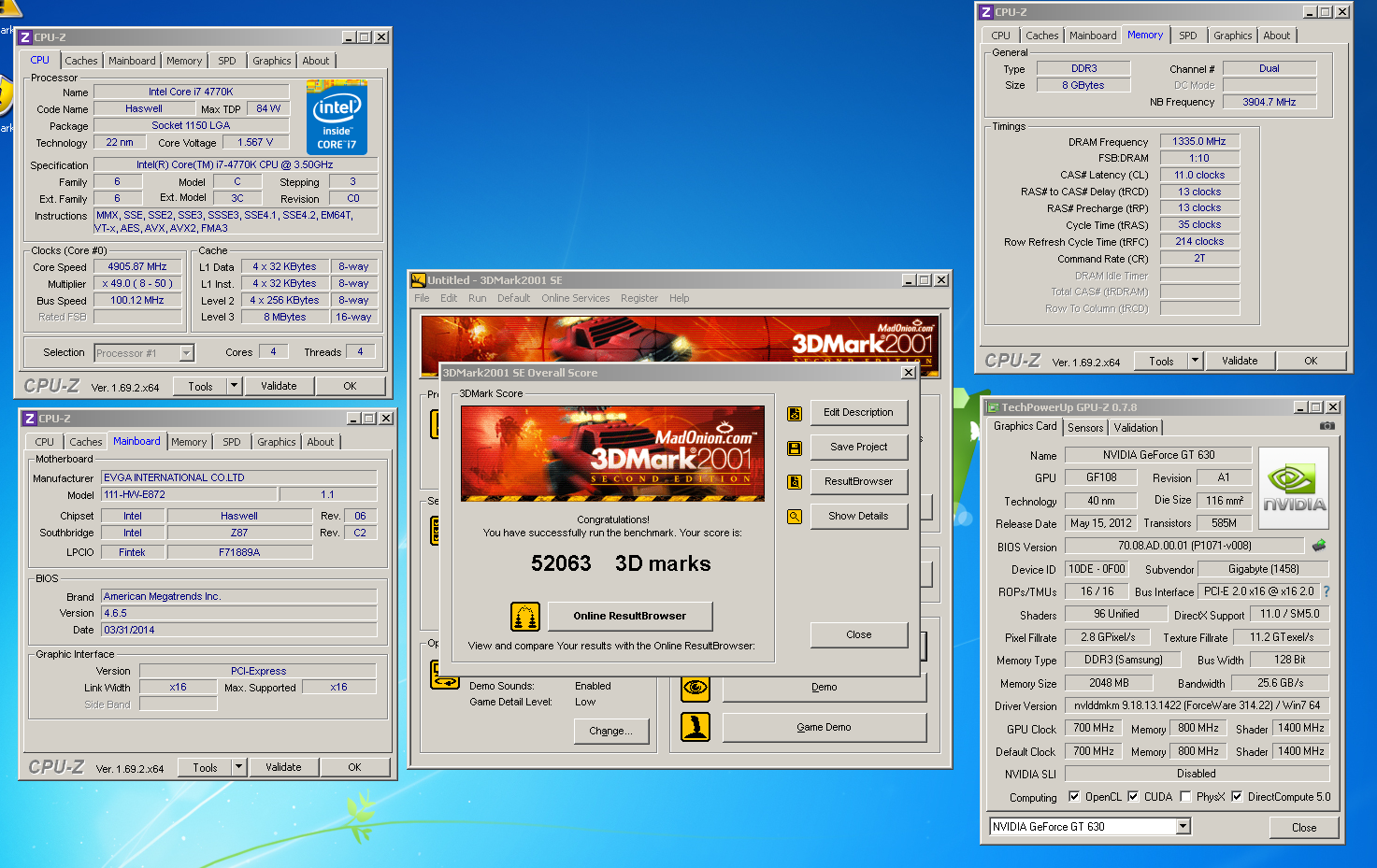This screenshot has height=868, width=1377.
Task: Click the Register menu item
Action: point(638,298)
